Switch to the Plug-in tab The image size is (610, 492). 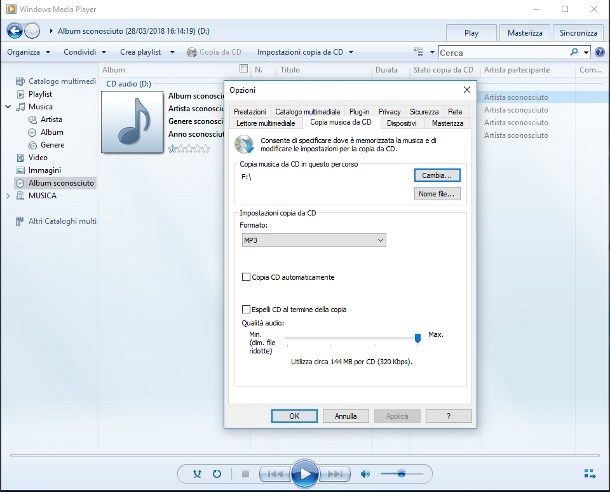[359, 112]
